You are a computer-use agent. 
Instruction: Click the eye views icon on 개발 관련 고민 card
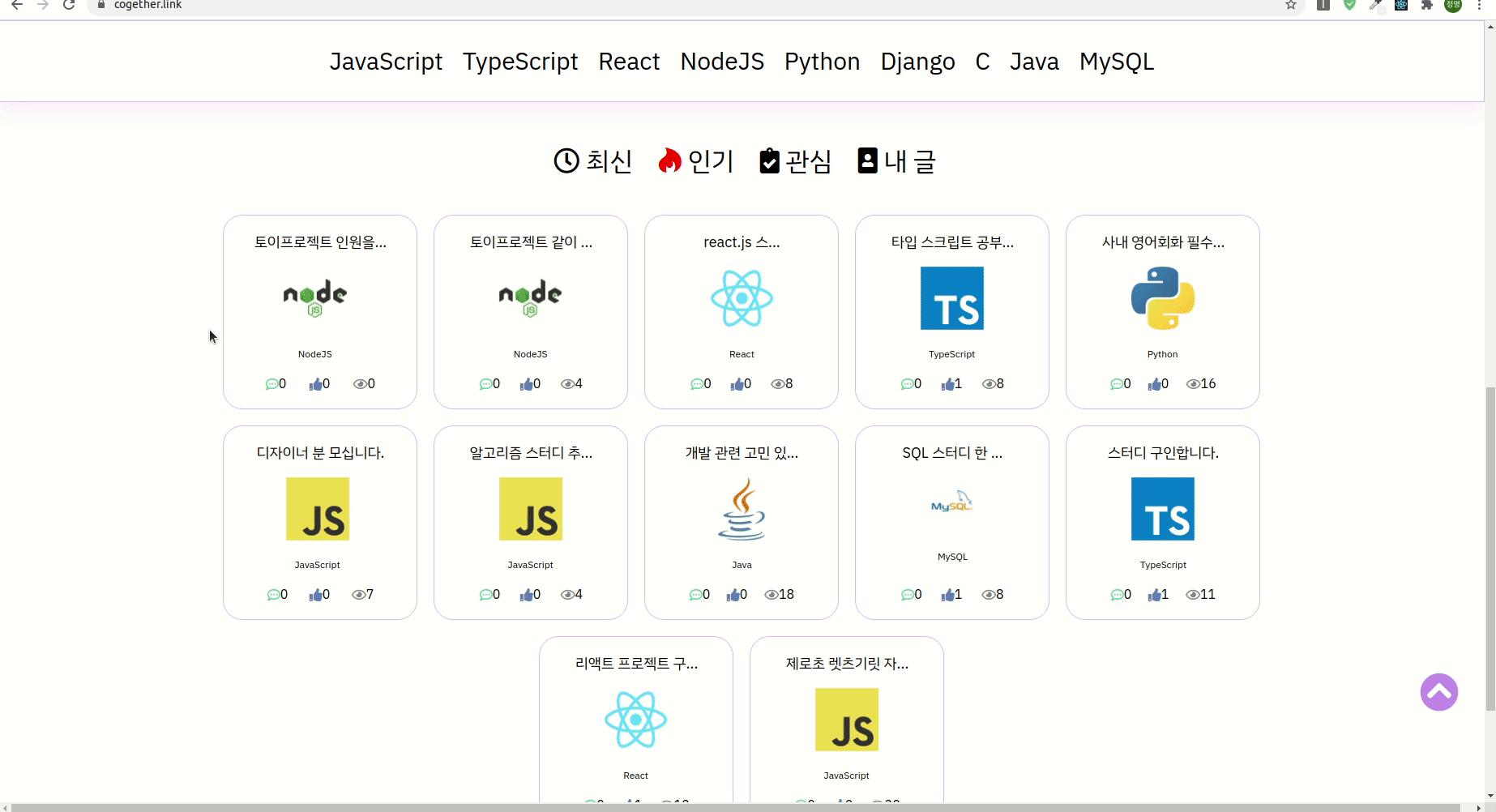pos(771,595)
